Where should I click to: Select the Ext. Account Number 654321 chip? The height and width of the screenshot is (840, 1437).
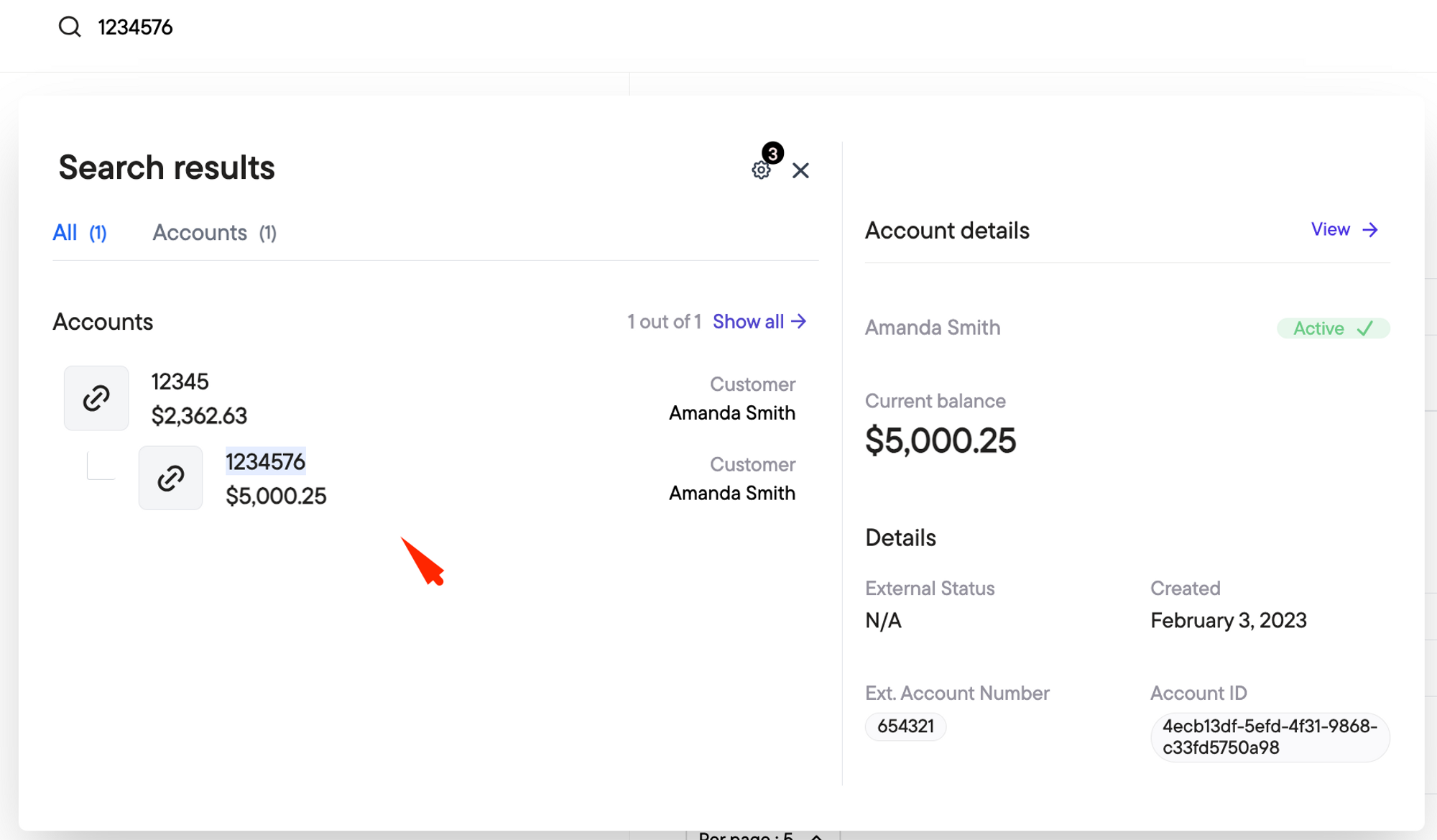(x=905, y=726)
